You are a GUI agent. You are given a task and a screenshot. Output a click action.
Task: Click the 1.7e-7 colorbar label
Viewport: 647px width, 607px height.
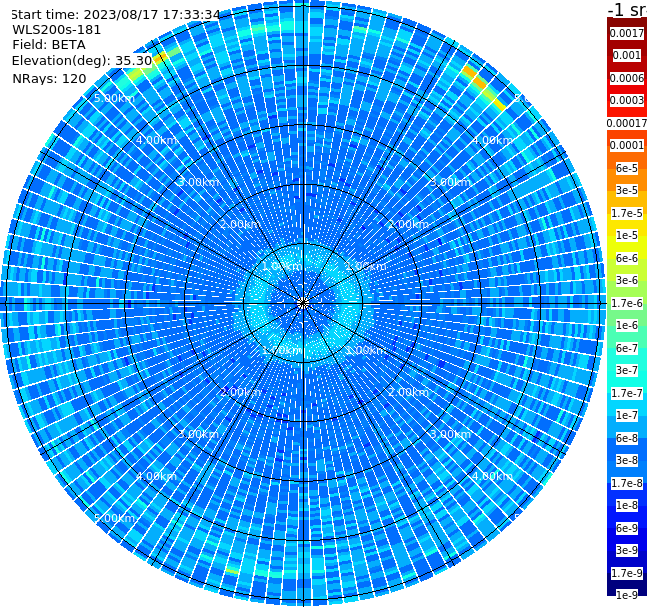pos(627,393)
